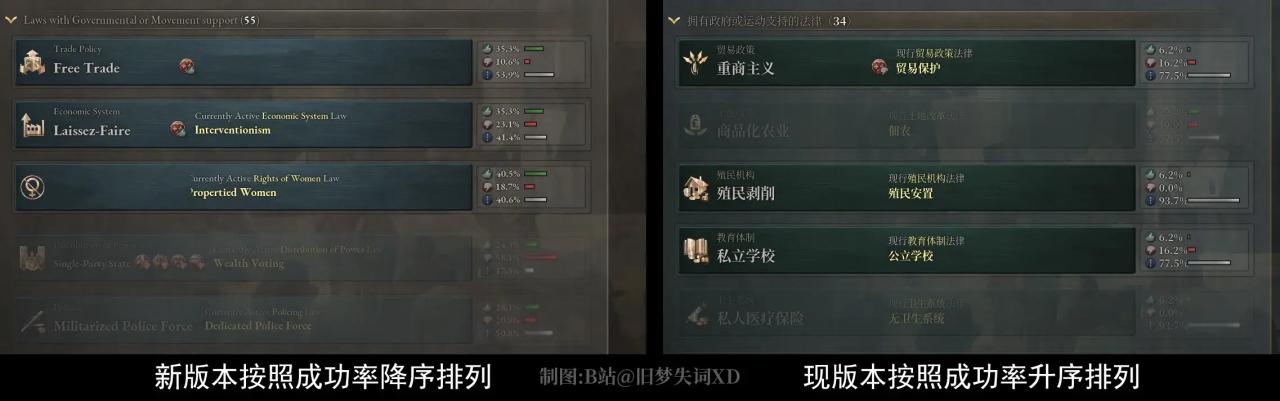Click Free Trade's 35.3% success chance bar
Viewport: 1280px width, 401px height.
pyautogui.click(x=534, y=48)
